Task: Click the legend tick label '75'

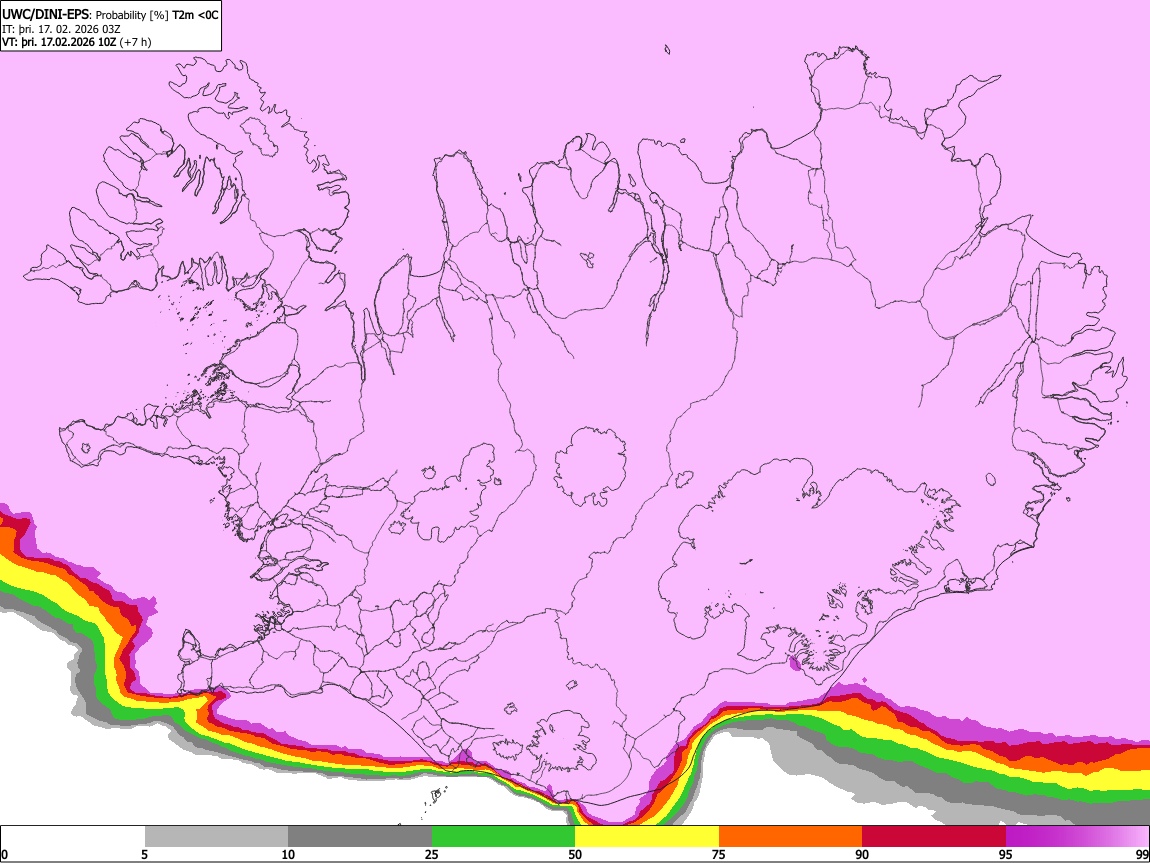Action: click(x=719, y=854)
